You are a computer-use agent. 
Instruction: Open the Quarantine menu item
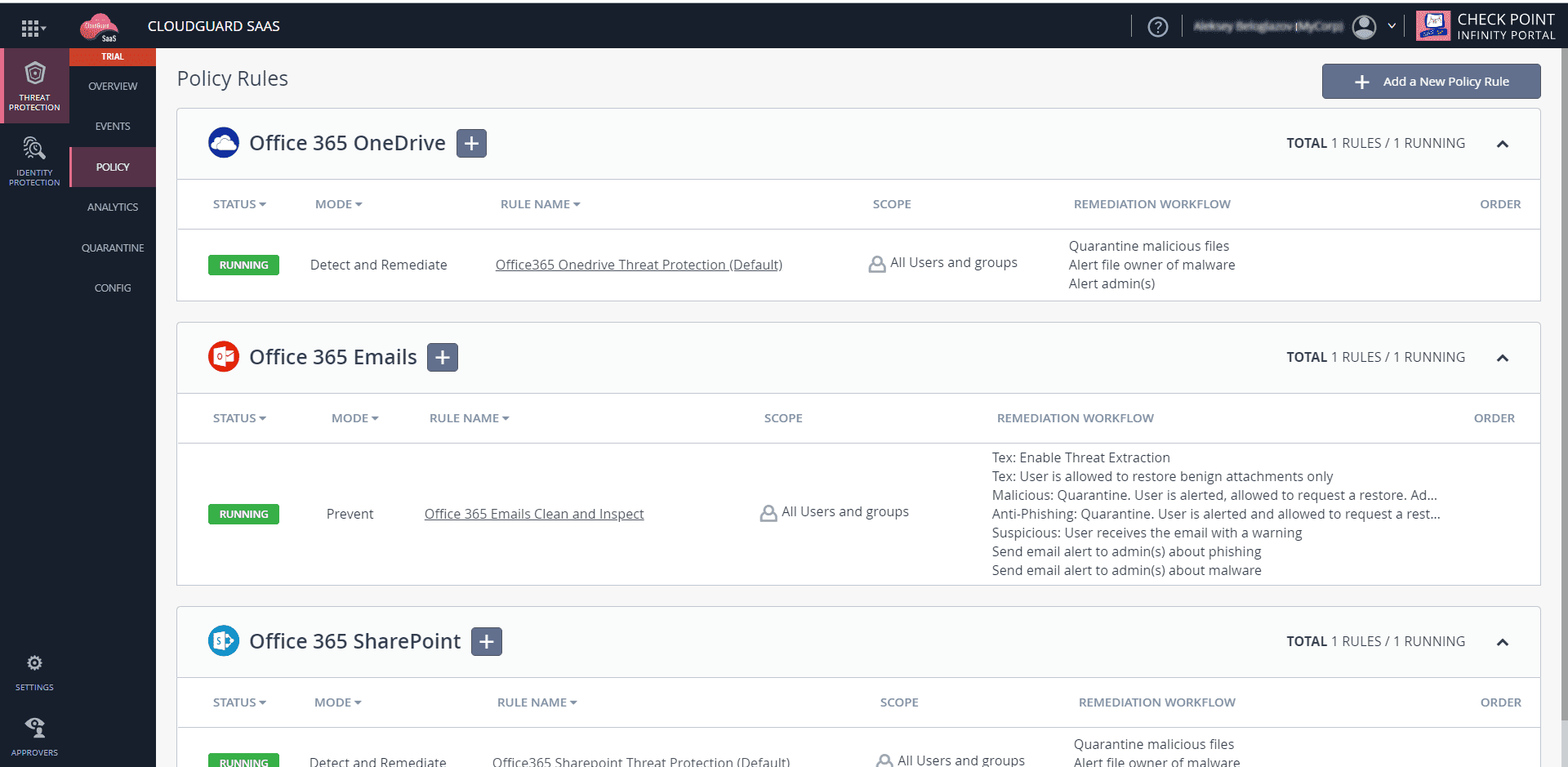(113, 248)
